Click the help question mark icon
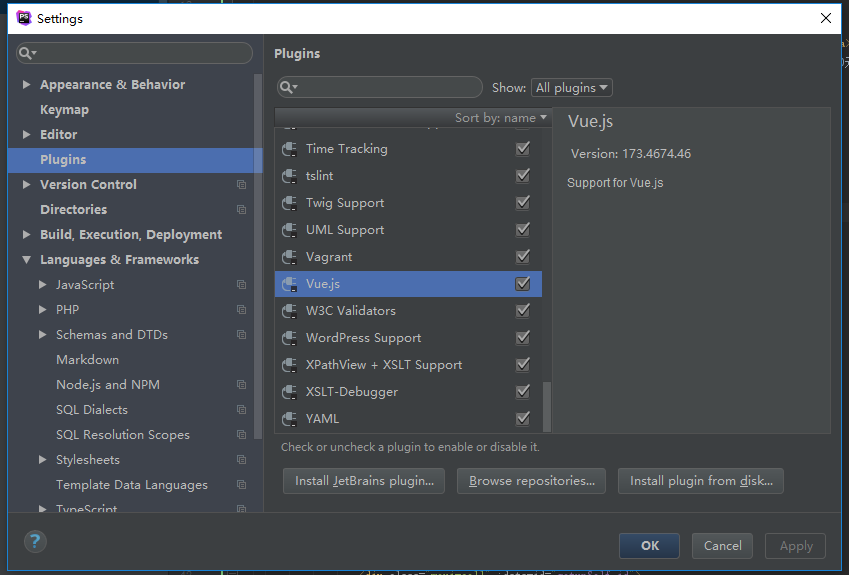Image resolution: width=849 pixels, height=575 pixels. coord(35,541)
